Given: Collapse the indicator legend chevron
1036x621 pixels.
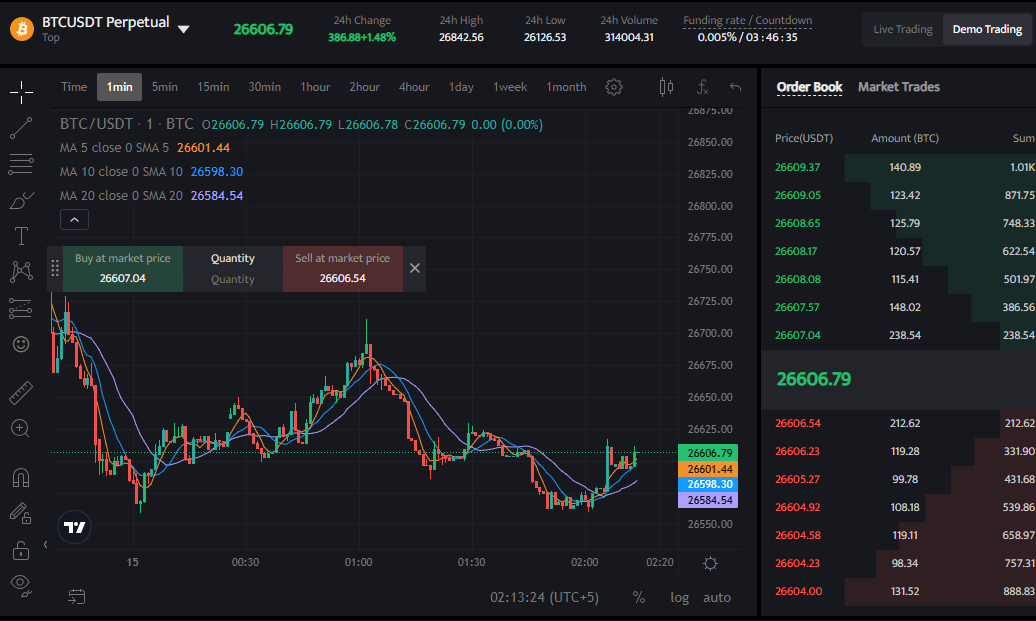Looking at the screenshot, I should pyautogui.click(x=75, y=219).
